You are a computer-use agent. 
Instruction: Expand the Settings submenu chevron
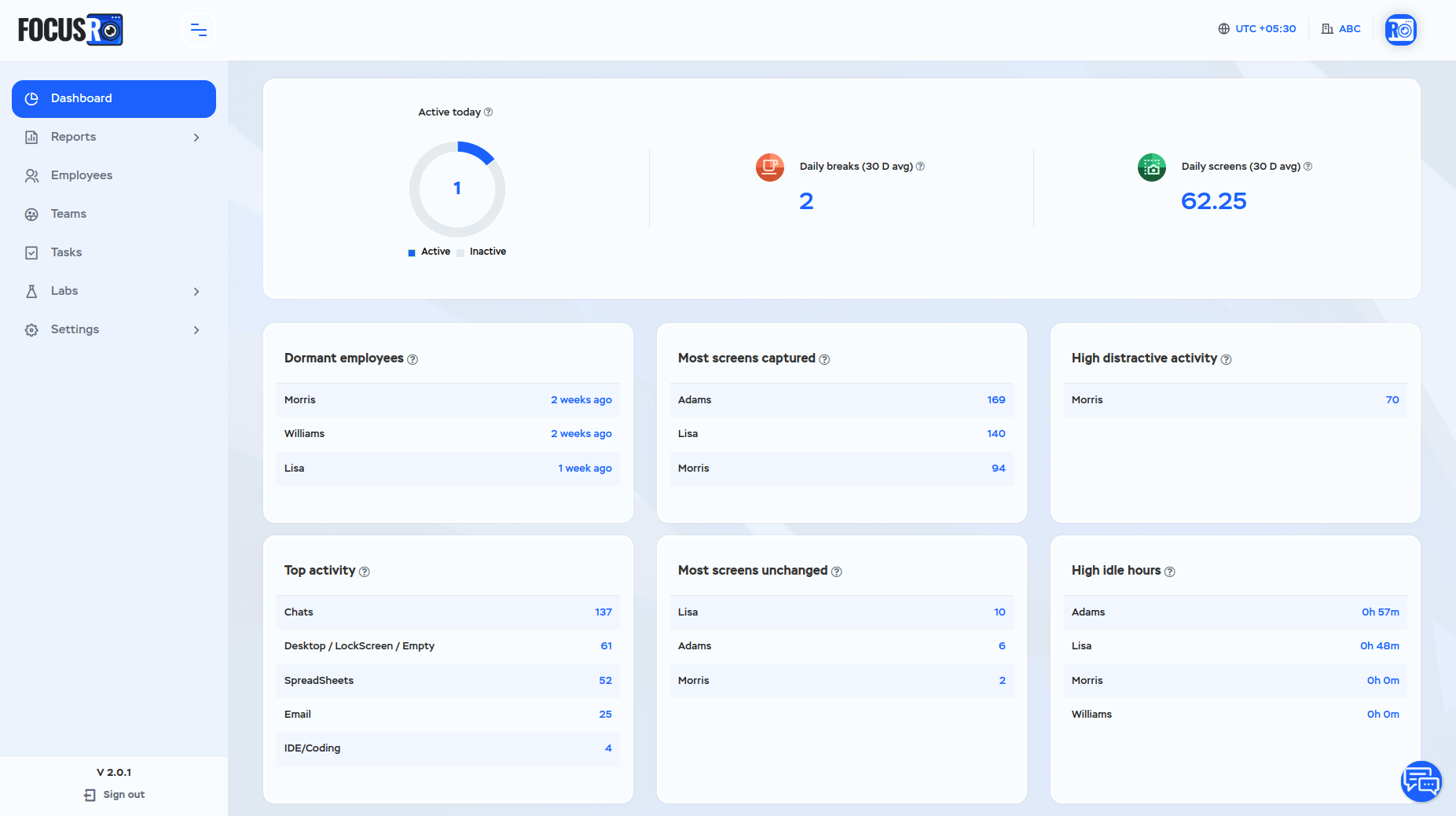point(196,329)
